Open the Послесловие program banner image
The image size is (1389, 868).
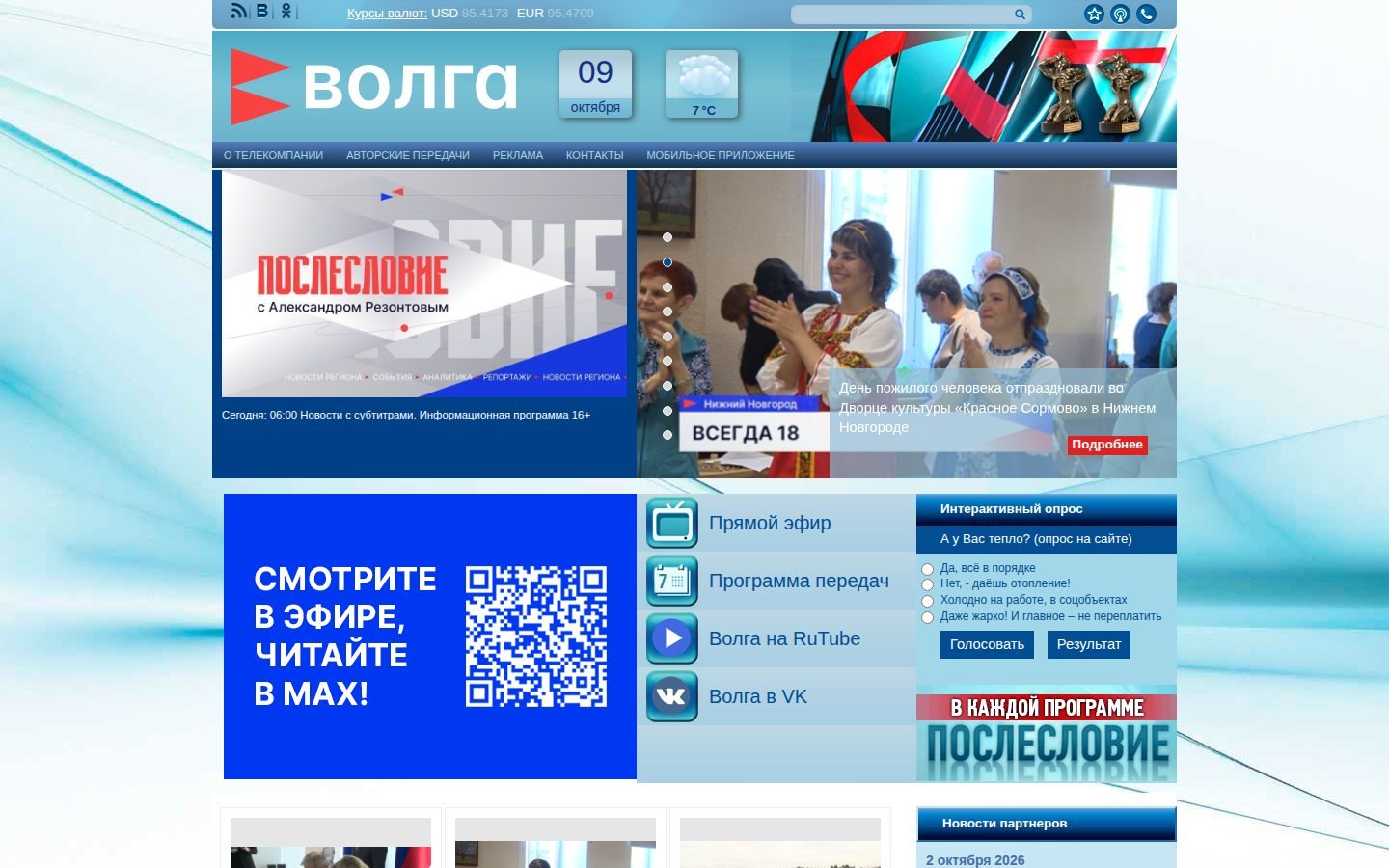click(x=424, y=285)
